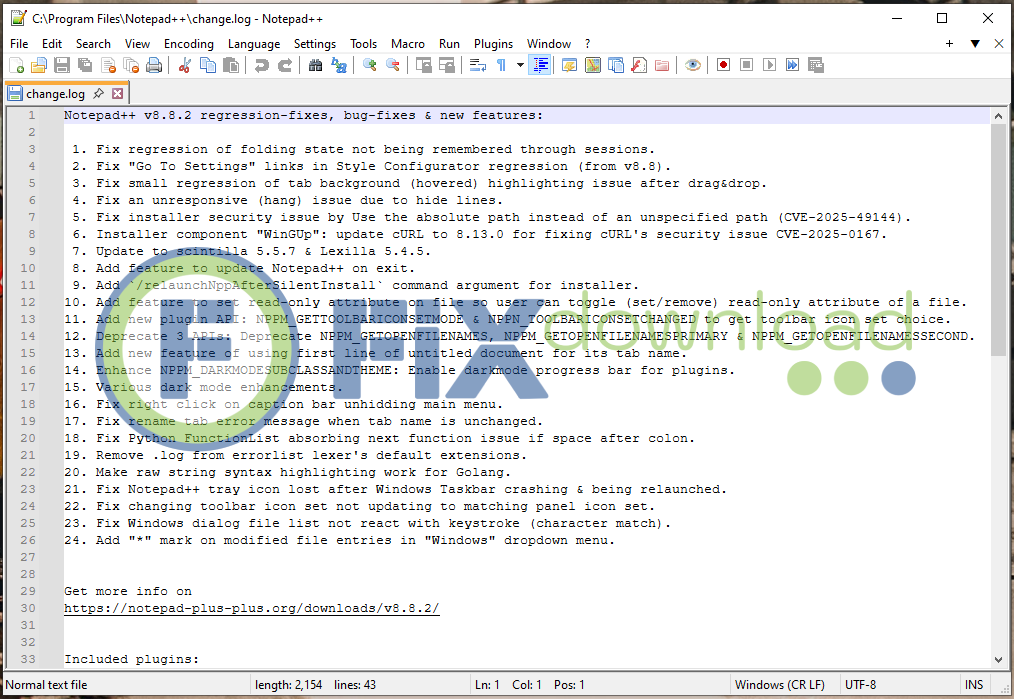1014x699 pixels.
Task: Toggle the indent guide button
Action: (541, 66)
